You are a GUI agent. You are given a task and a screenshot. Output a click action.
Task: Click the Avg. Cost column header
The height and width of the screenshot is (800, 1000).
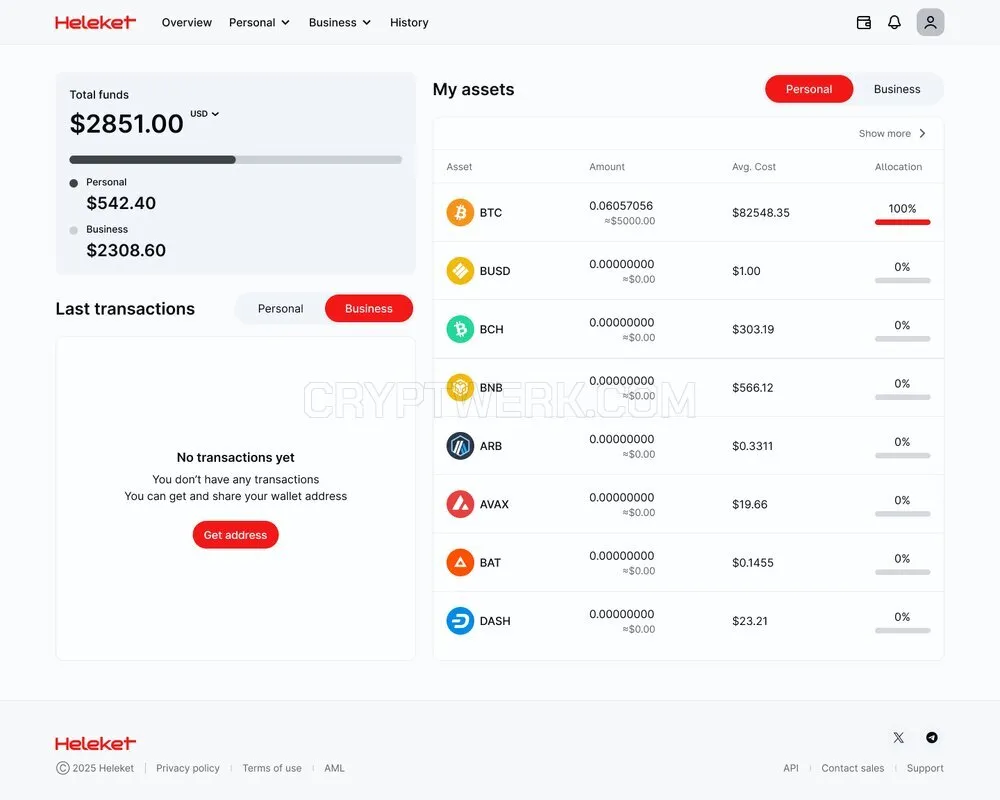[x=754, y=167]
